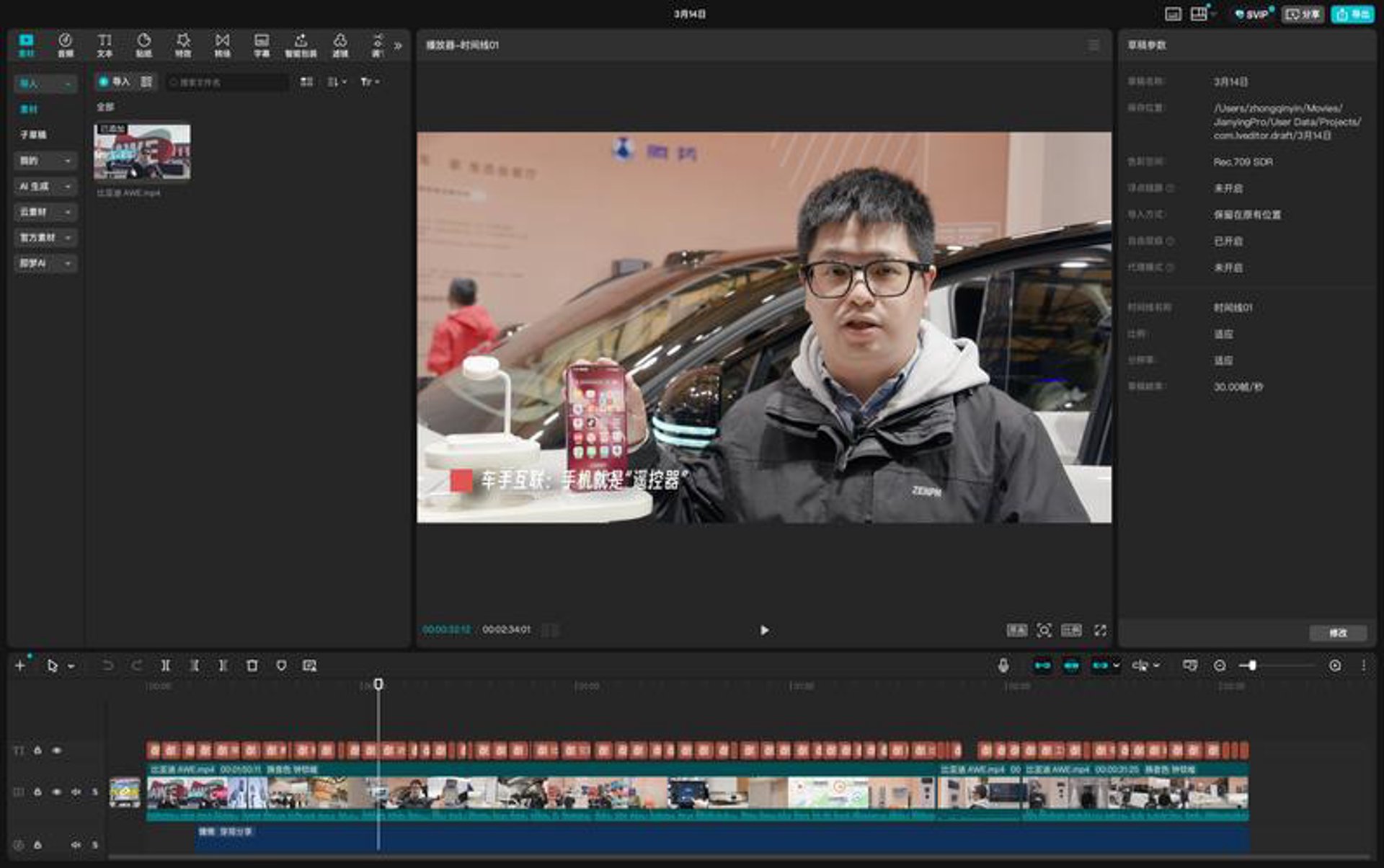This screenshot has height=868, width=1384.
Task: Expand the 即梦AI sidebar section
Action: point(45,263)
